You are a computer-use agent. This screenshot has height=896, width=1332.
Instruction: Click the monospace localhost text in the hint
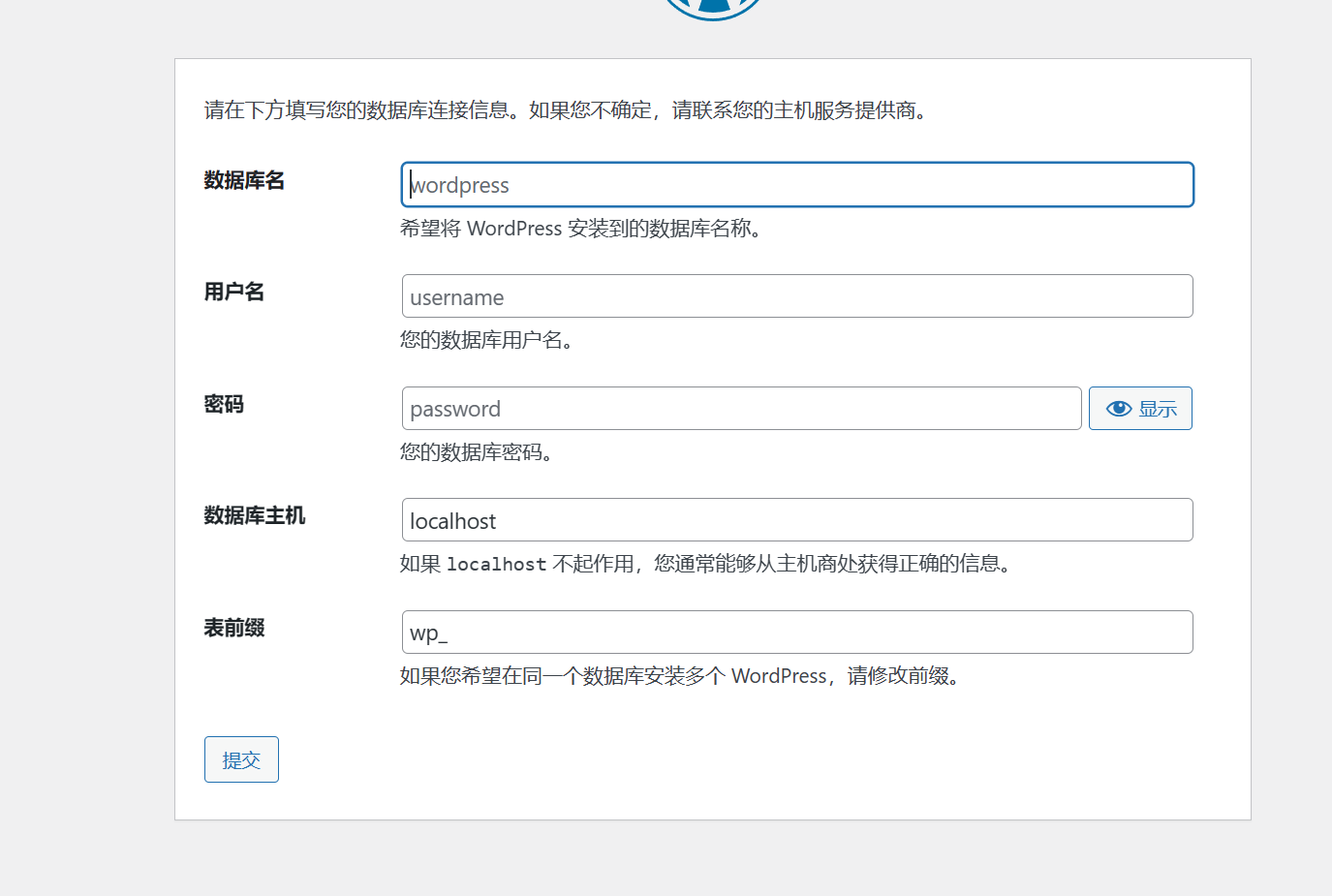pos(496,565)
